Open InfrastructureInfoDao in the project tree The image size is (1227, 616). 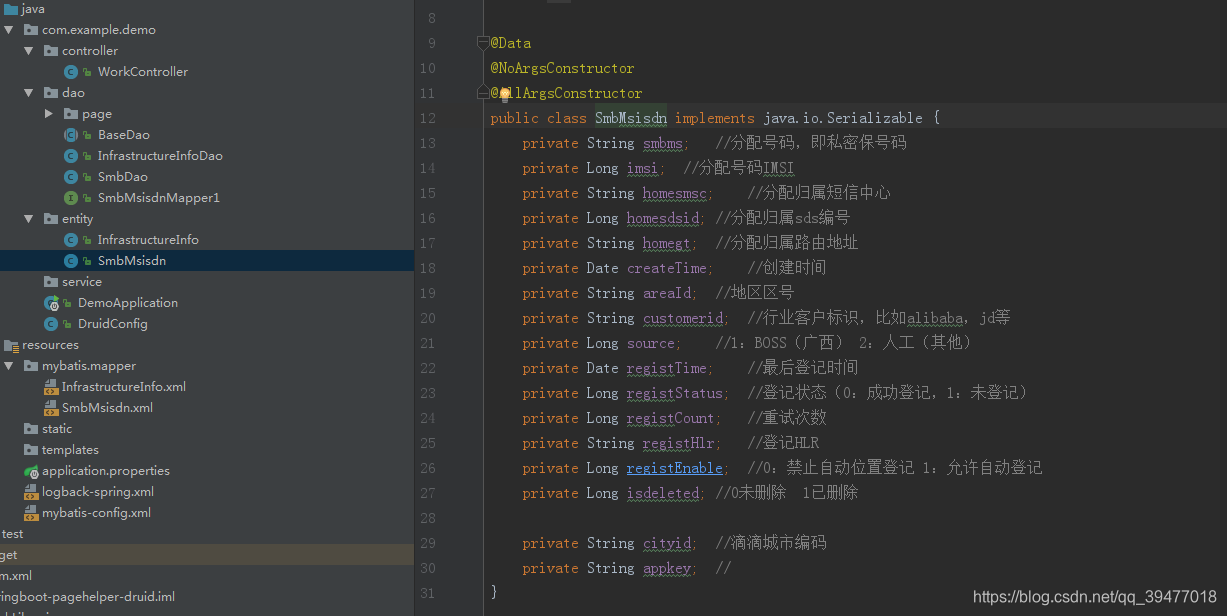[x=160, y=156]
